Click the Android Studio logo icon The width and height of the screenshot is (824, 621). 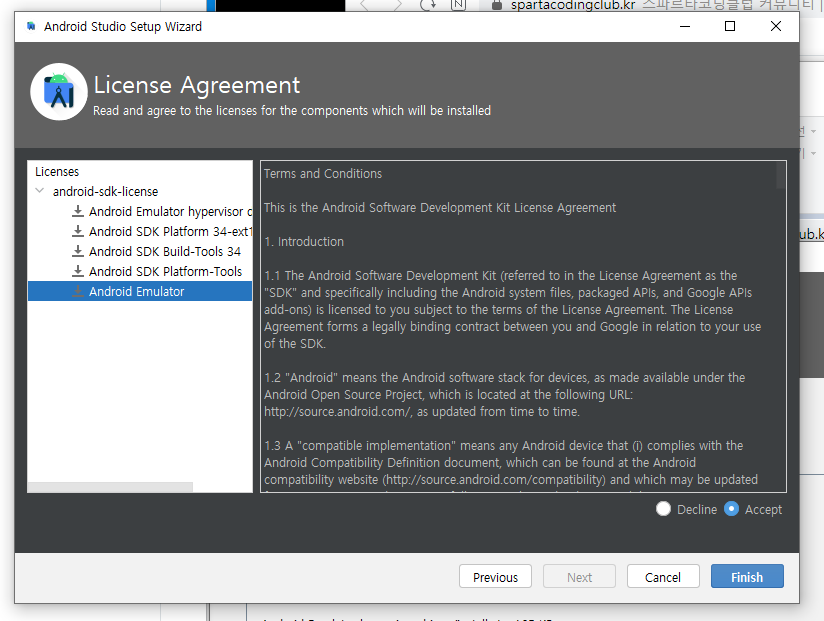click(59, 92)
